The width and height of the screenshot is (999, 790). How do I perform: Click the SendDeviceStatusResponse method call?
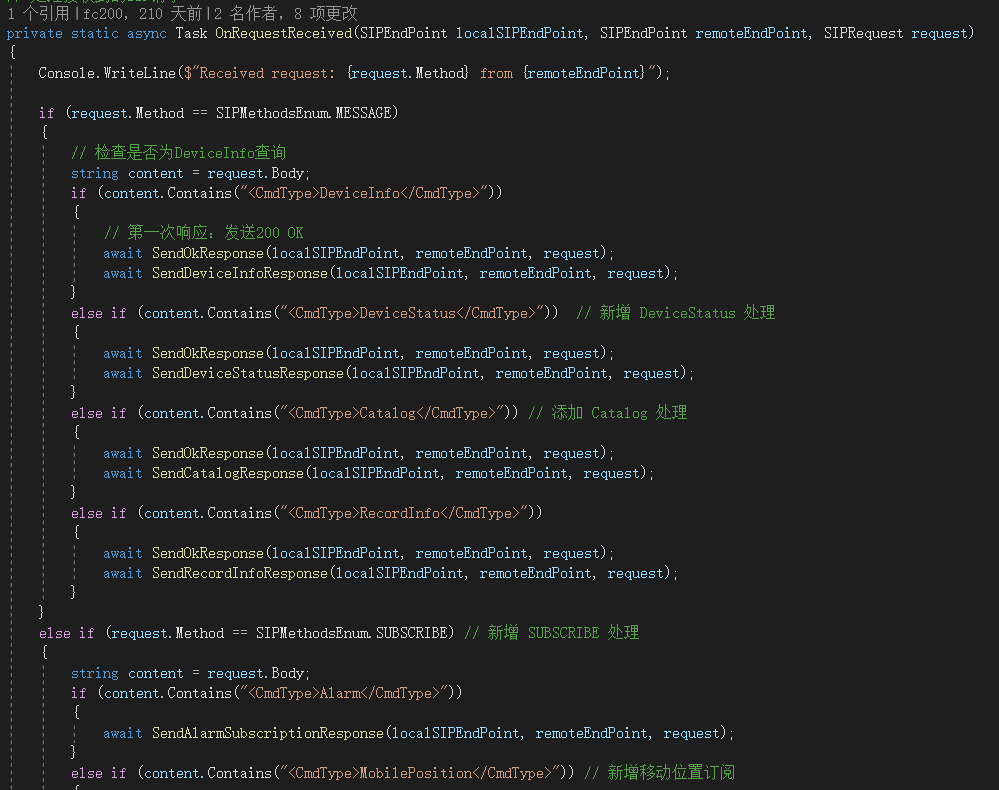(x=248, y=373)
